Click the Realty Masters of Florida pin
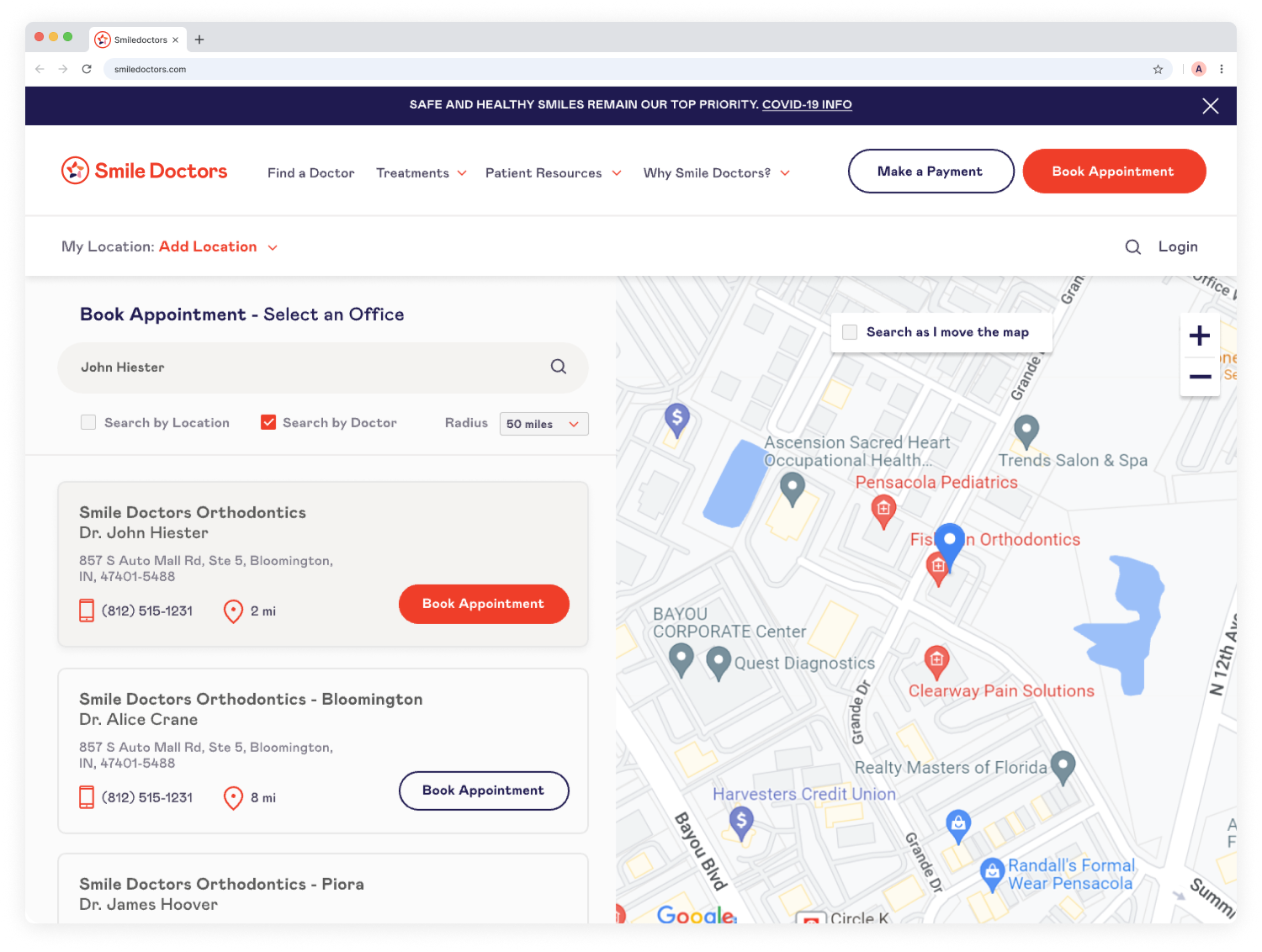1262x952 pixels. (1063, 768)
